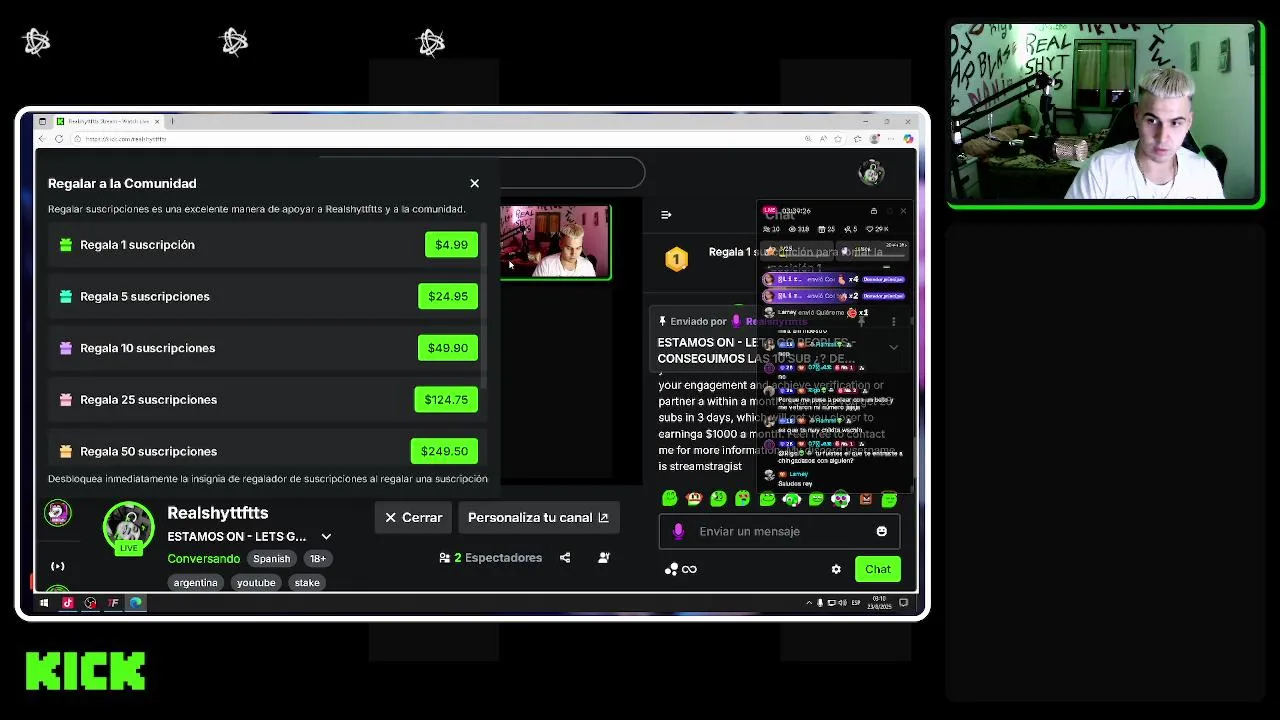
Task: Click the teal gift icon beside Regala 5 suscripciones
Action: pyautogui.click(x=65, y=296)
